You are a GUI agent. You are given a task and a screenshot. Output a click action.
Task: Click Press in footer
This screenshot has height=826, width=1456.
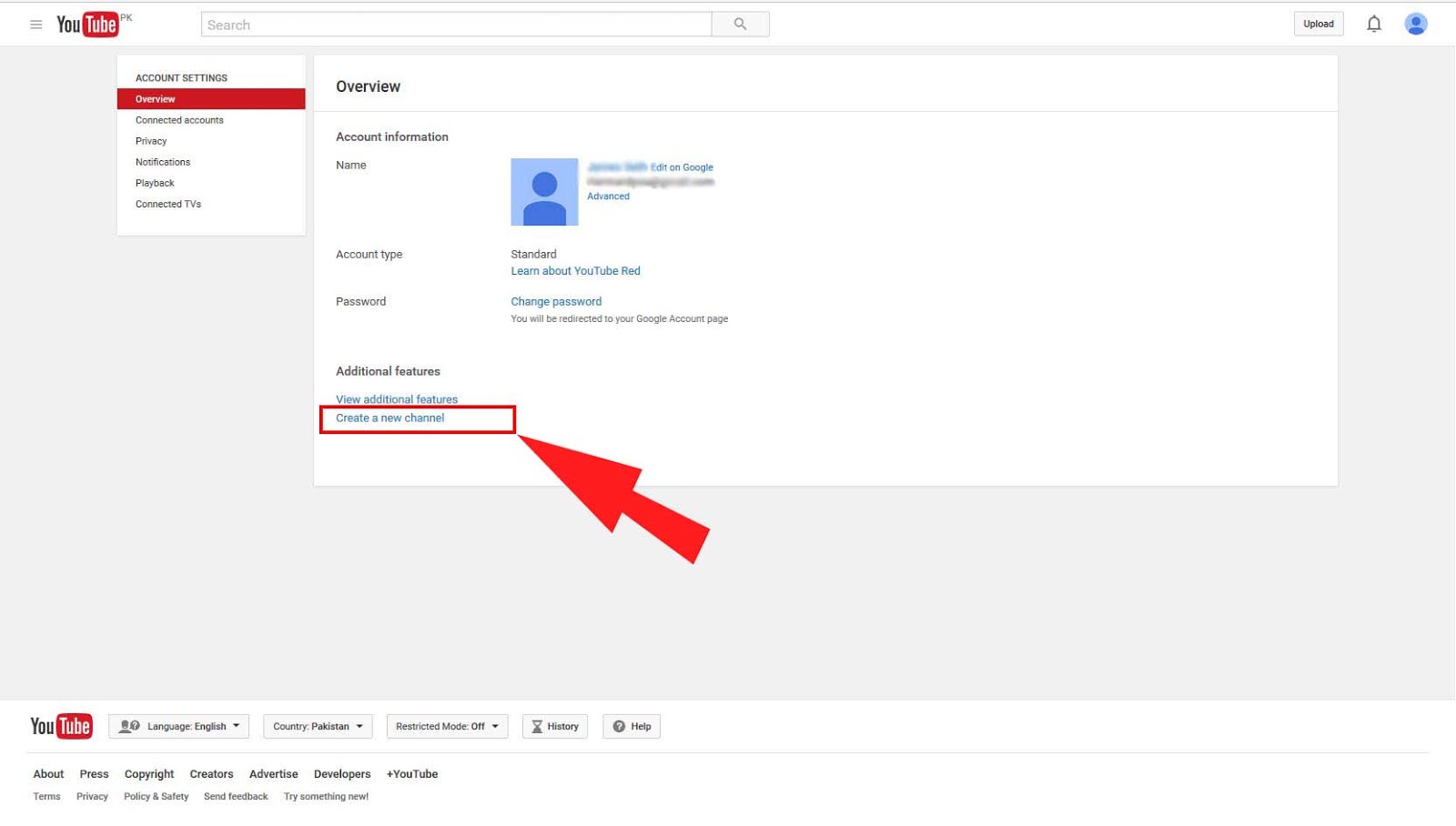click(94, 774)
